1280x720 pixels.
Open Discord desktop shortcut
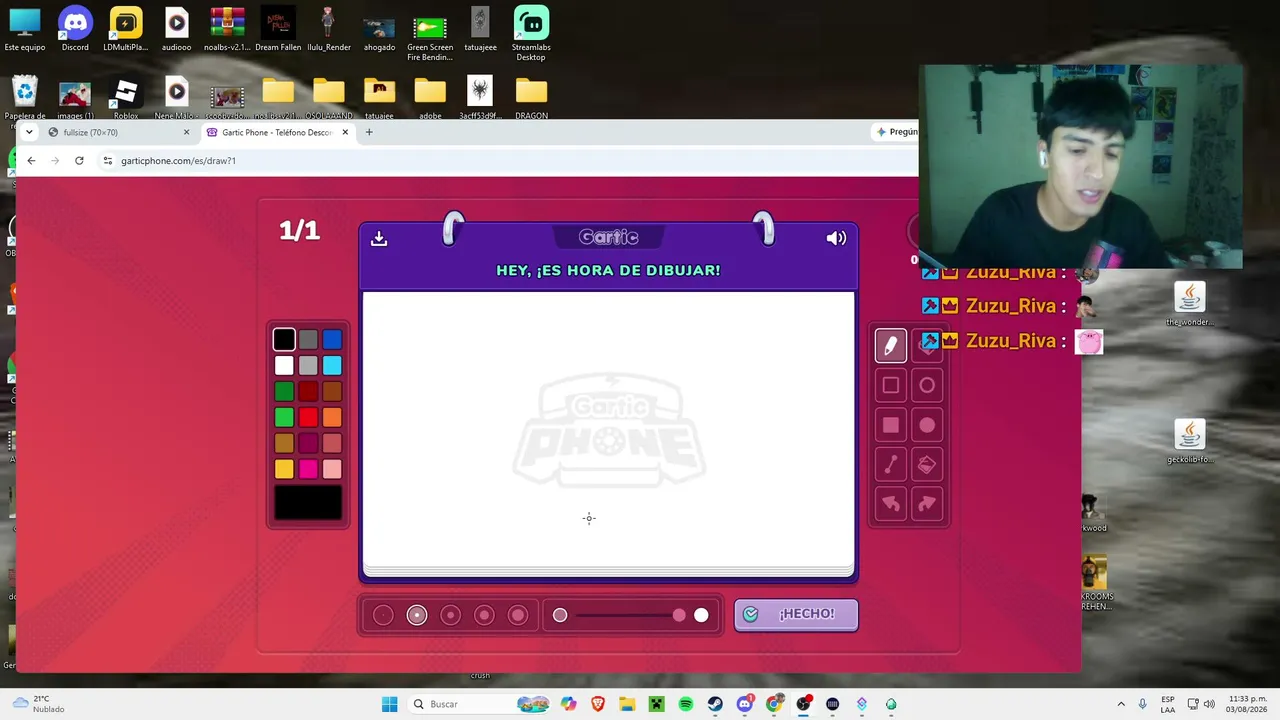(75, 29)
